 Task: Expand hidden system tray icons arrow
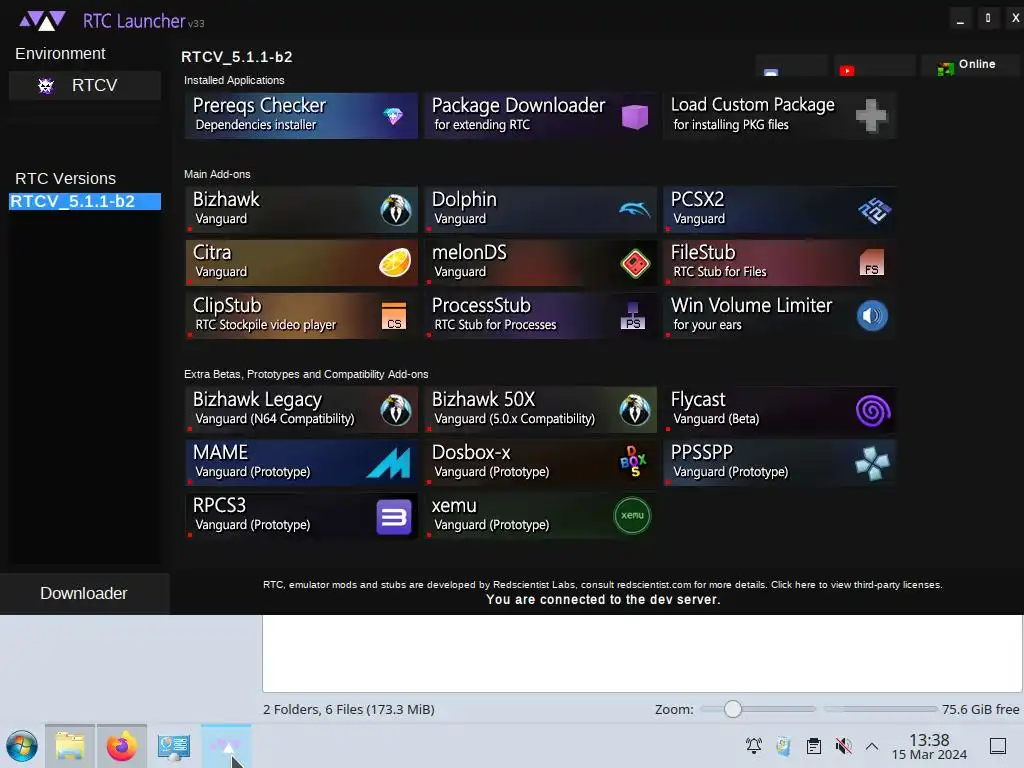point(872,746)
